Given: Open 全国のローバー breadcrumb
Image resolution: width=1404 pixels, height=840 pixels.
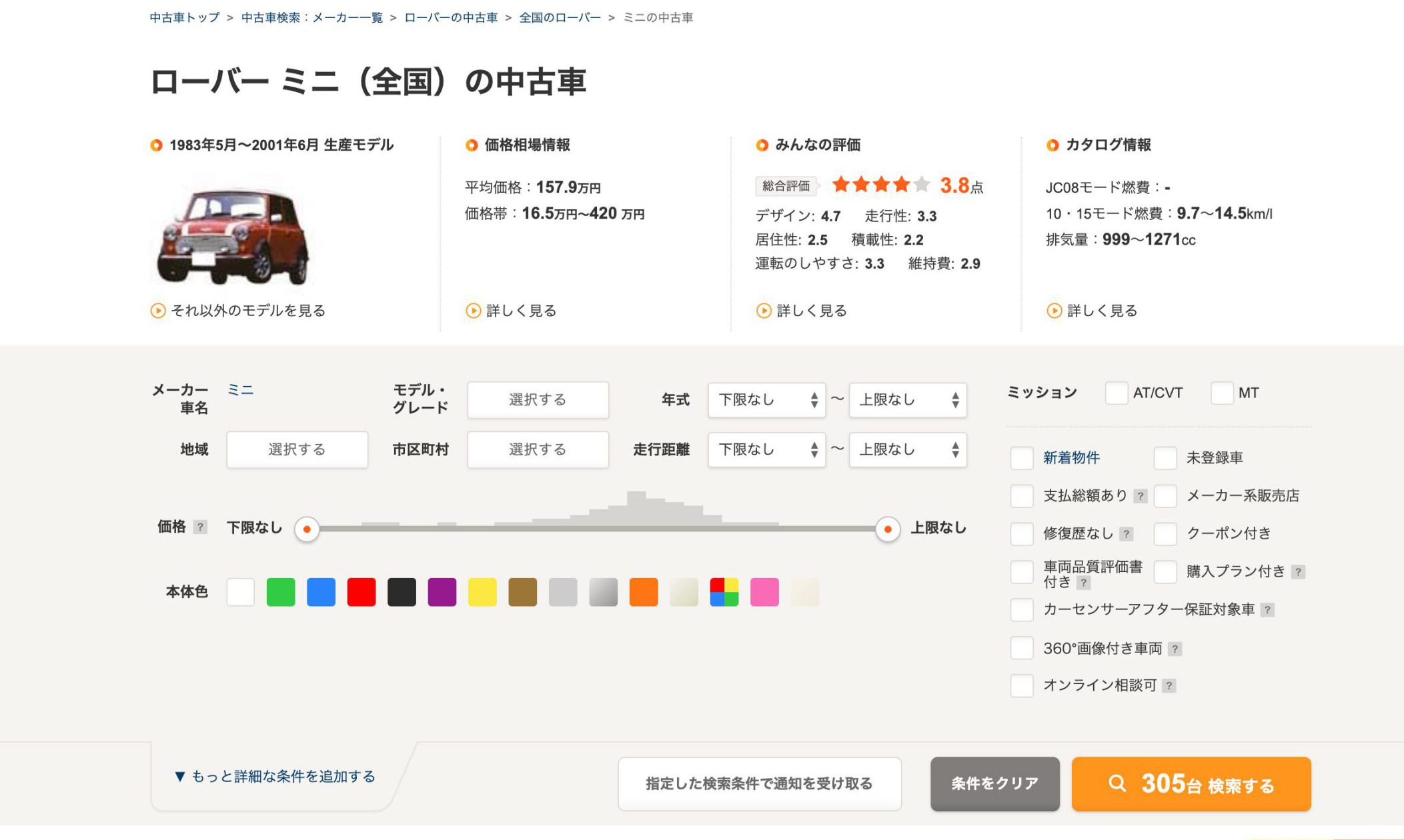Looking at the screenshot, I should click(560, 18).
